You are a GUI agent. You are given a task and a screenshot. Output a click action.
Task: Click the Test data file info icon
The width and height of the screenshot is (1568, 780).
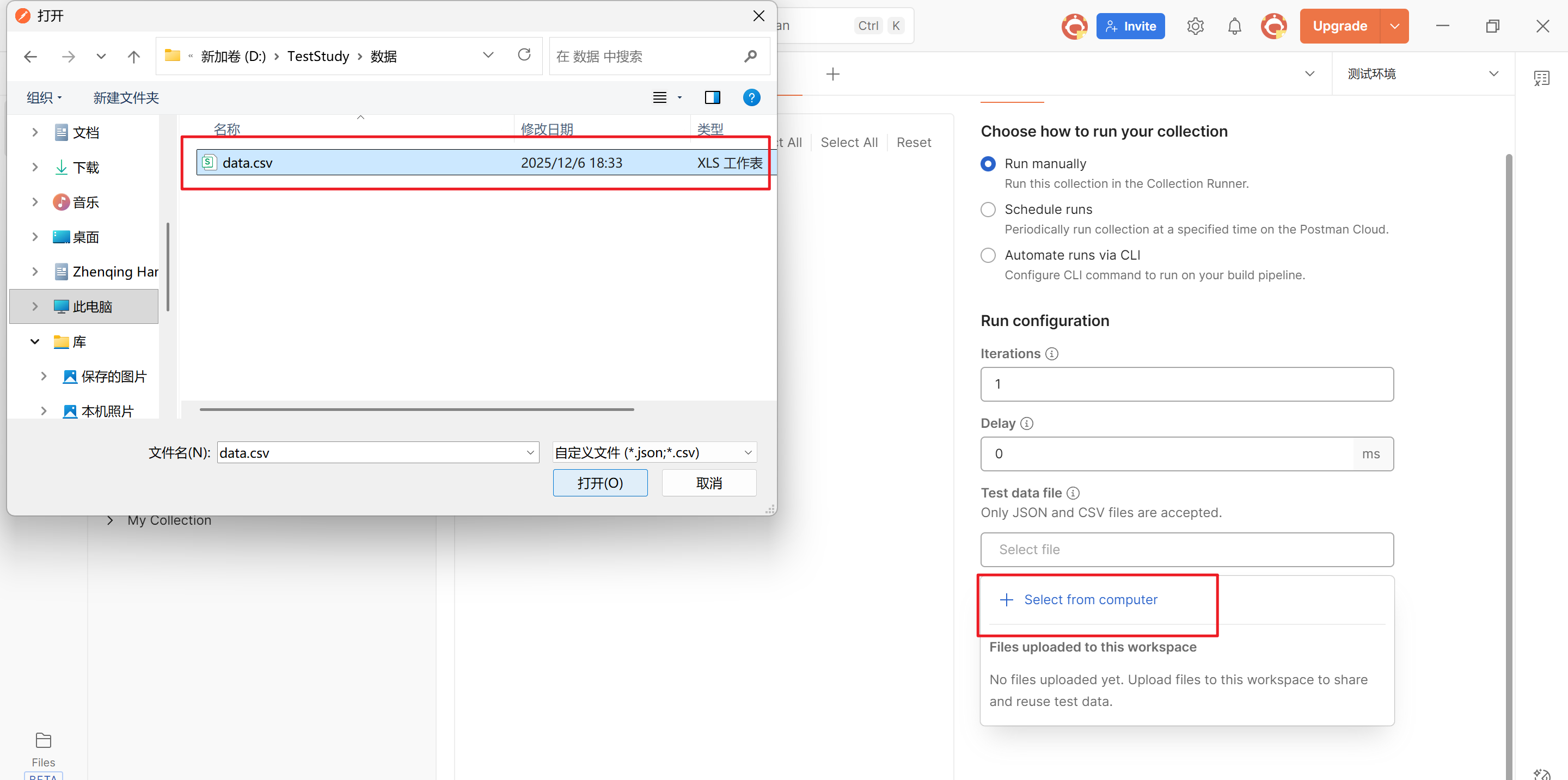point(1073,493)
